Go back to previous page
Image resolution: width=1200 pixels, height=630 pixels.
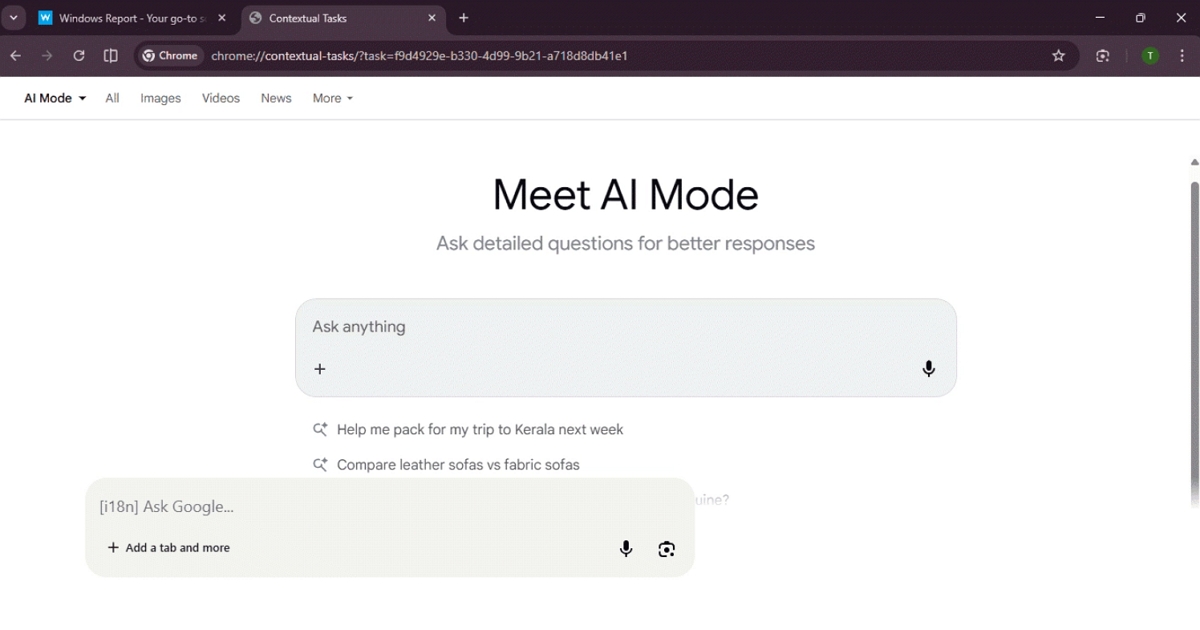tap(16, 56)
